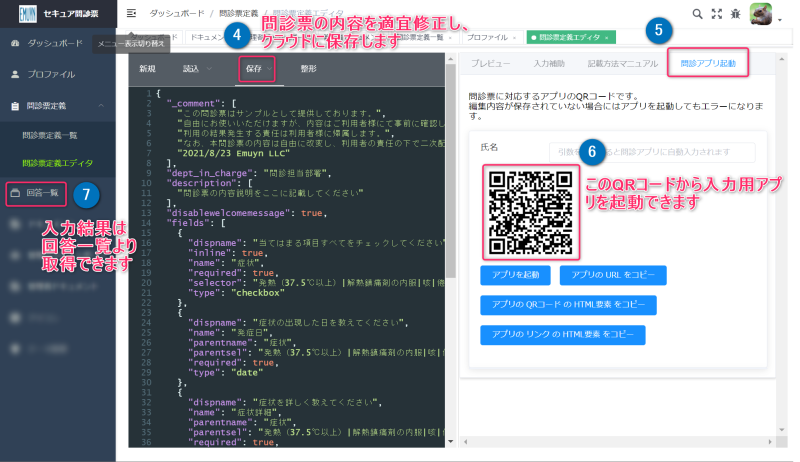Click アプリの QRコード の HTML要素 をコピー button
This screenshot has height=462, width=800.
[568, 305]
